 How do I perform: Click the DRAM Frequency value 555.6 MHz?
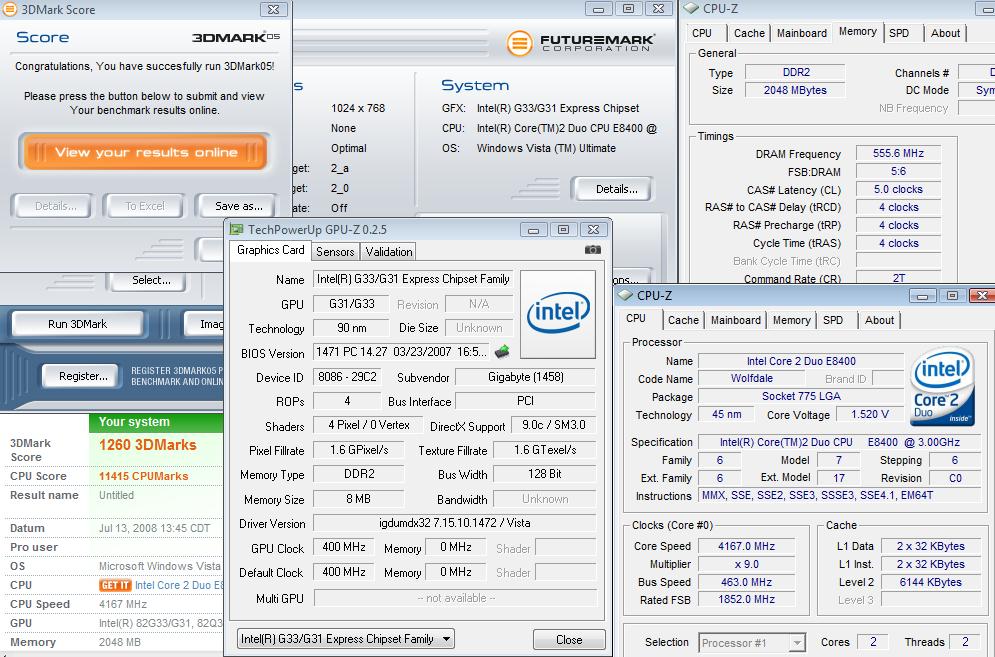[x=898, y=153]
